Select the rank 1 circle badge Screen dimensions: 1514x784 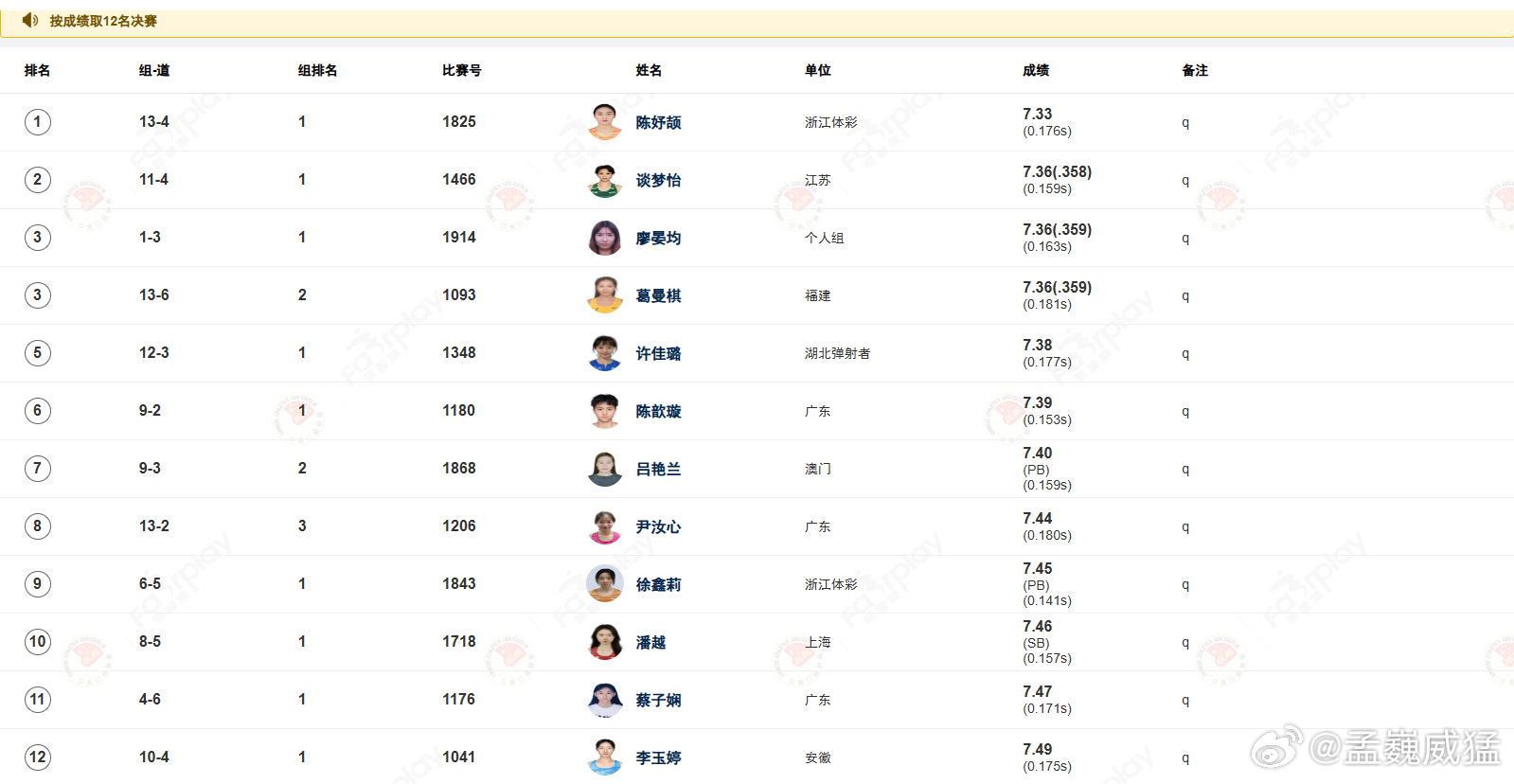(x=38, y=122)
